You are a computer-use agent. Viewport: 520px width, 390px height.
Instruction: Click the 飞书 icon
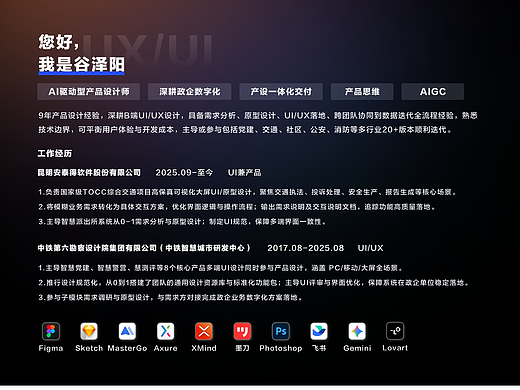(319, 331)
